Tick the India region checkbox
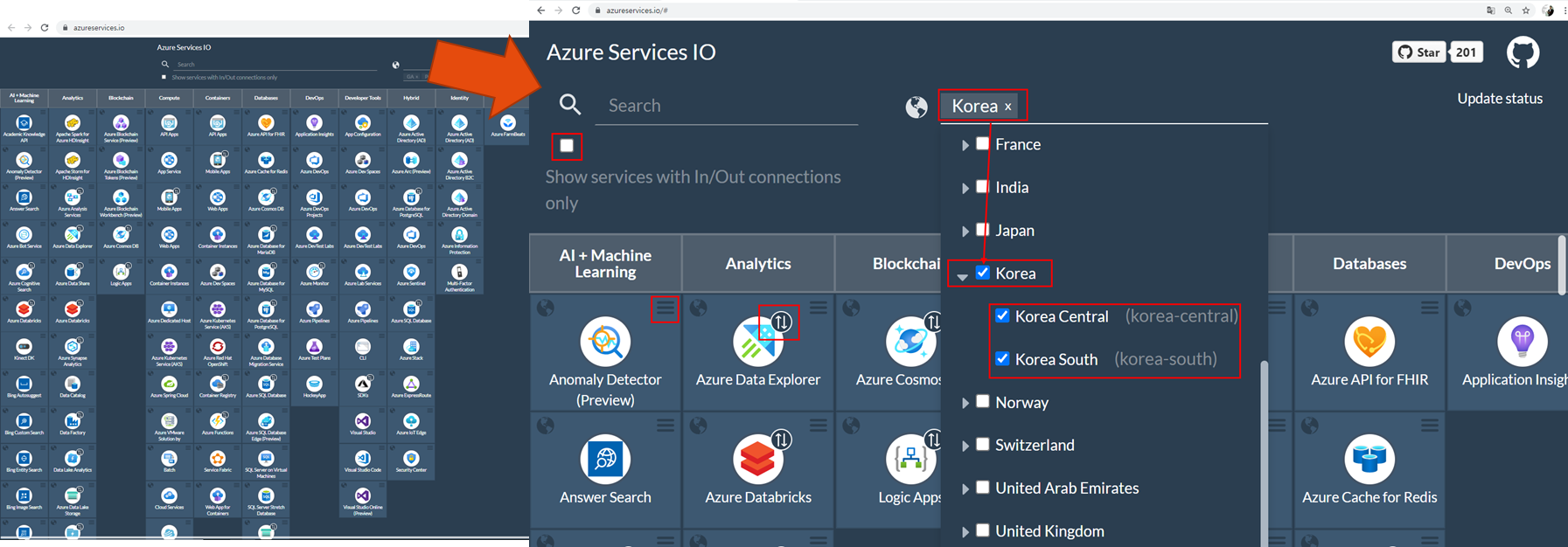 (x=983, y=186)
